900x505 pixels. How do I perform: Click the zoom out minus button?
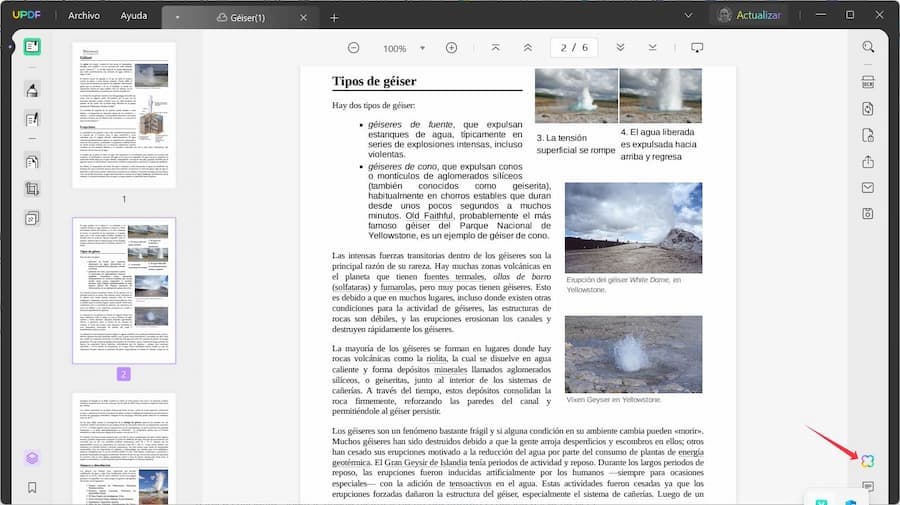click(354, 48)
